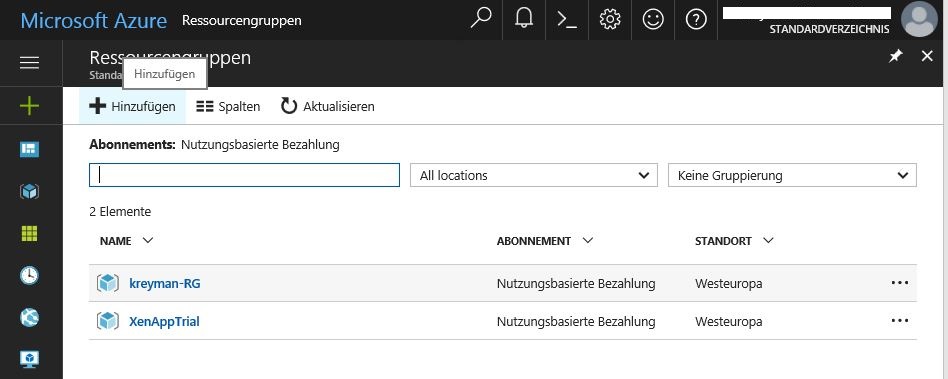Viewport: 948px width, 379px height.
Task: Click Aktualisieren to refresh the list
Action: click(328, 106)
